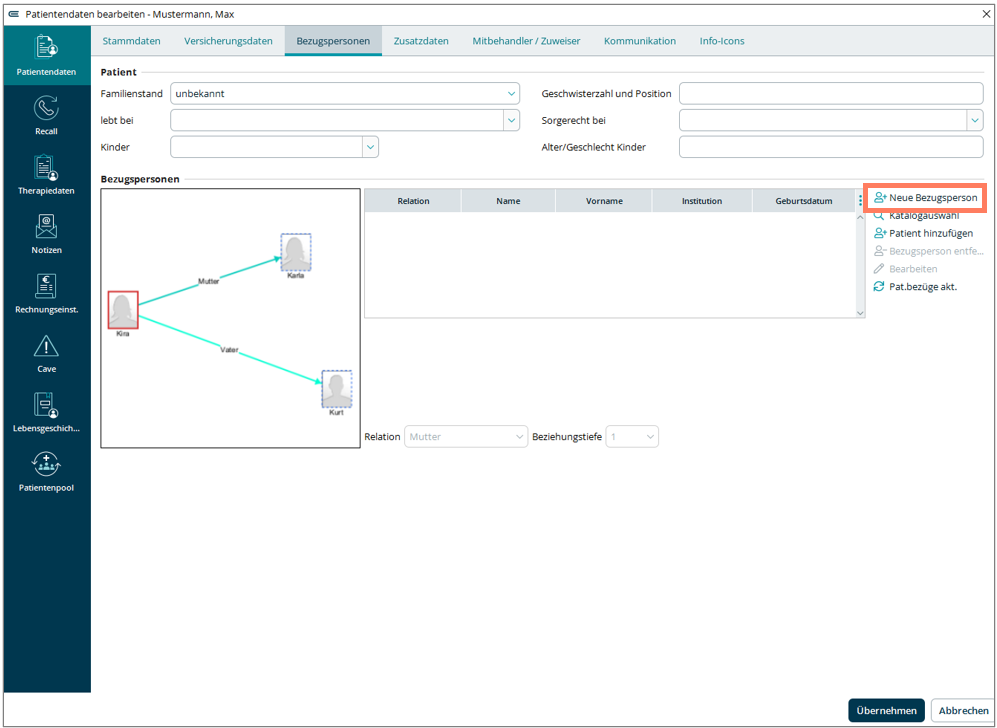Sort by the Geburtsdatum column header
Screen dimensions: 997x728
pos(804,201)
